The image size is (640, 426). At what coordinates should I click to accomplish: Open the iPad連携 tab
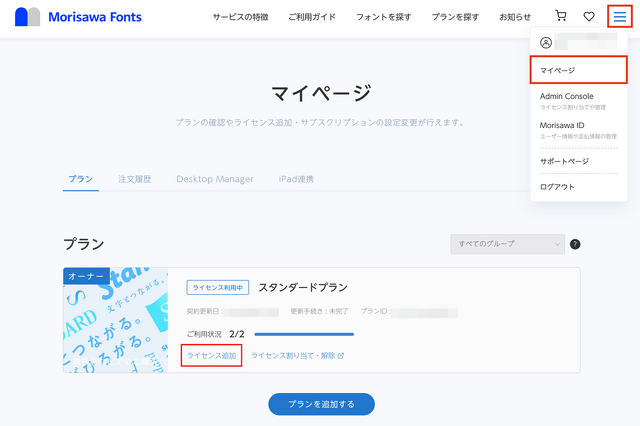tap(296, 179)
